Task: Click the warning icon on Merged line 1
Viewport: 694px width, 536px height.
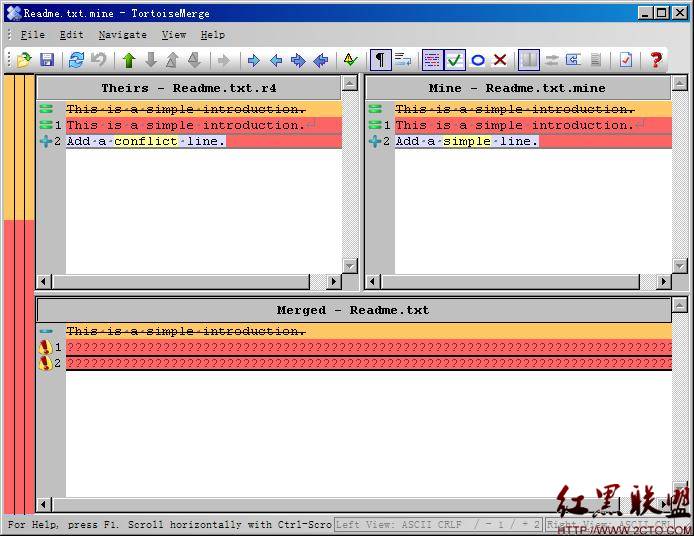Action: (x=45, y=347)
